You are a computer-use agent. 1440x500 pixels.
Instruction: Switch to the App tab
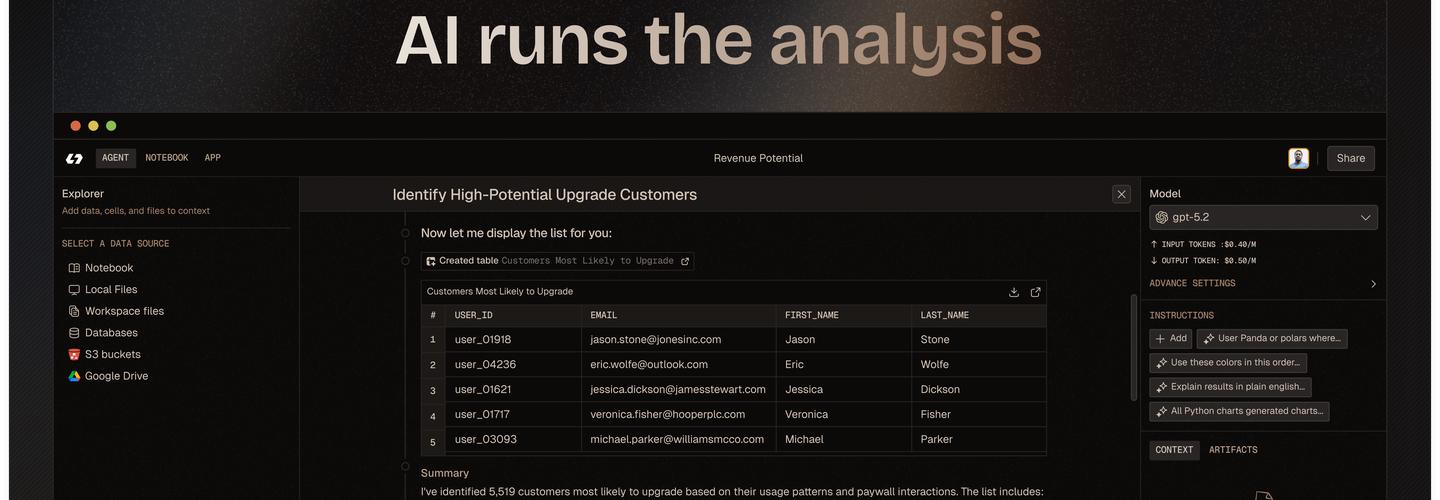(212, 158)
